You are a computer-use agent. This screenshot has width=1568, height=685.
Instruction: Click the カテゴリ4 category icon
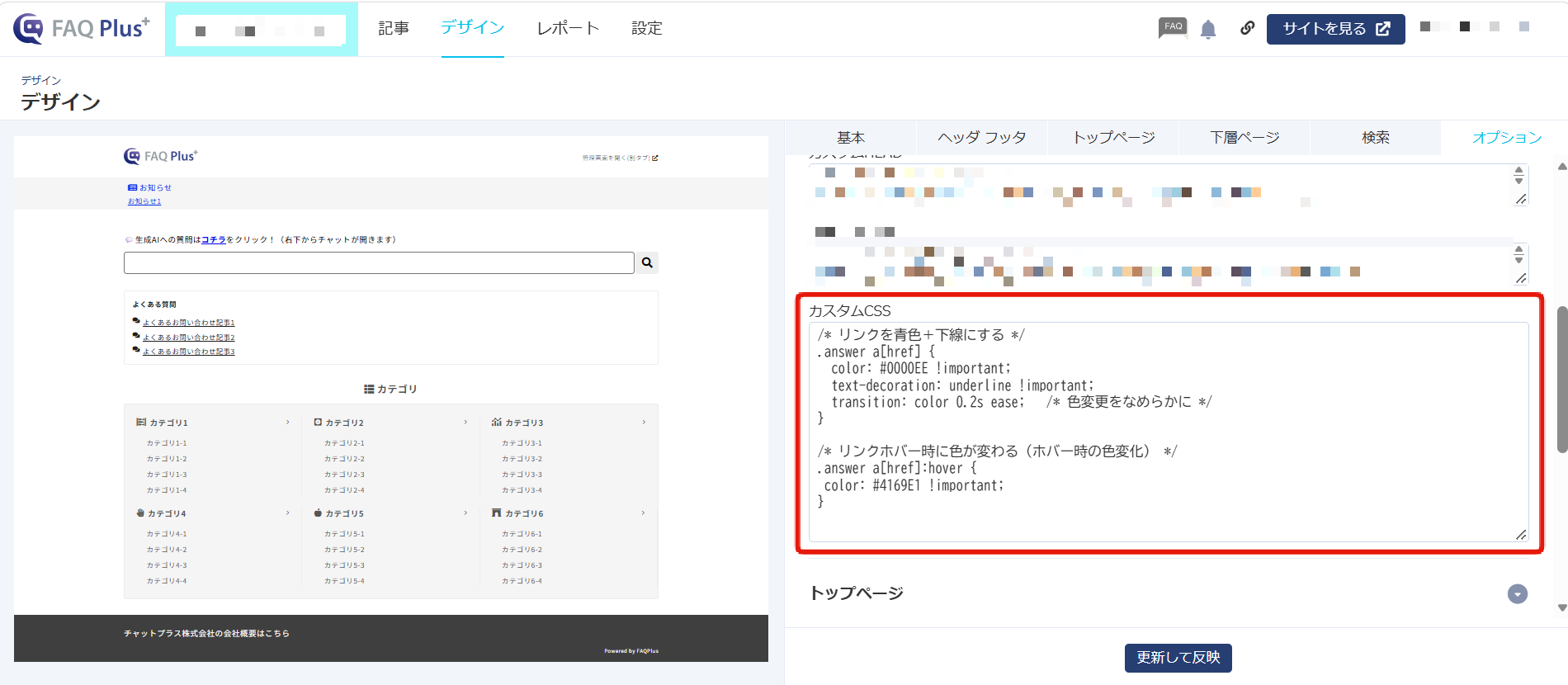tap(140, 513)
